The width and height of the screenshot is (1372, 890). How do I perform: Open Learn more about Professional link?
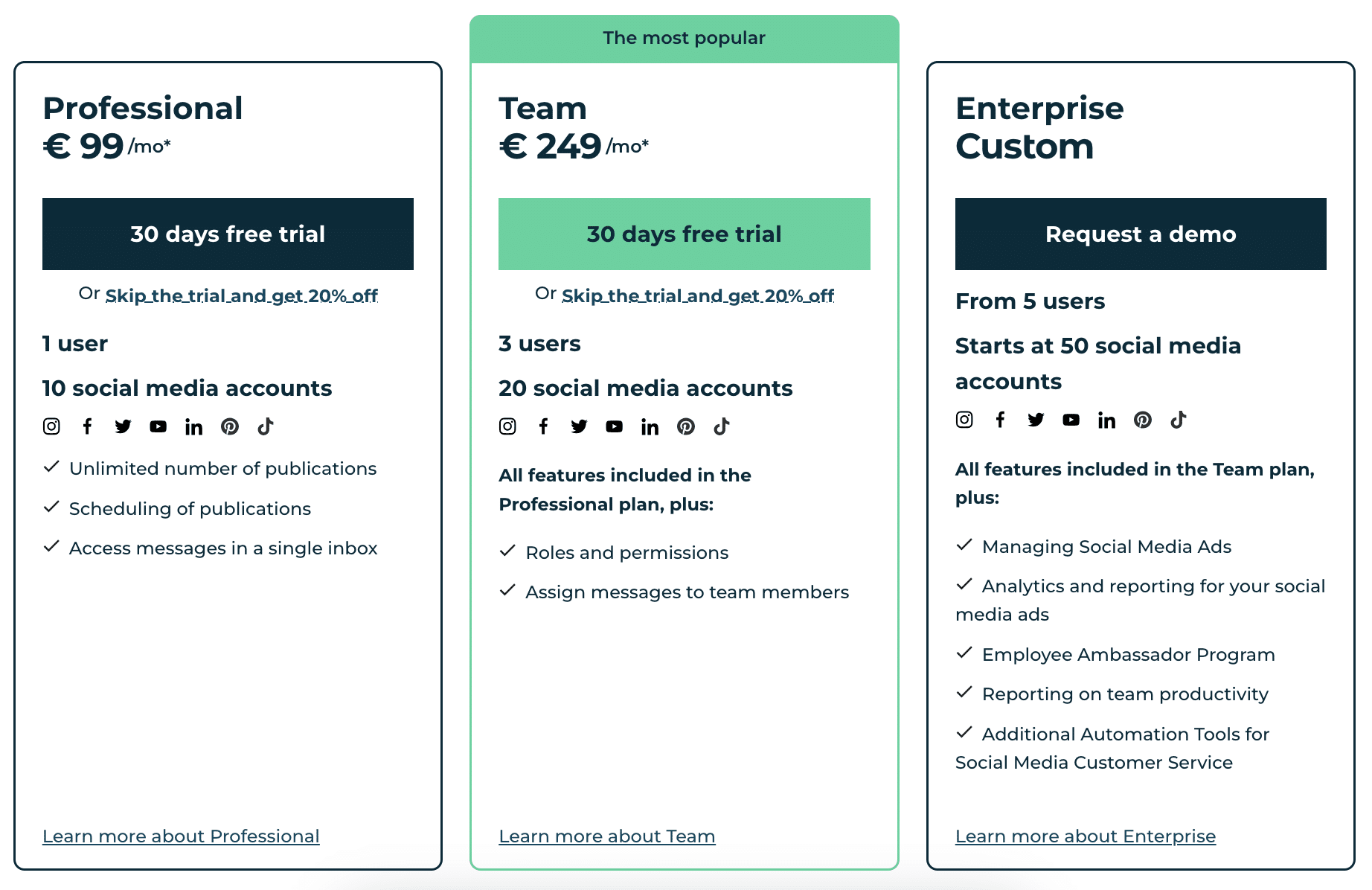click(181, 836)
